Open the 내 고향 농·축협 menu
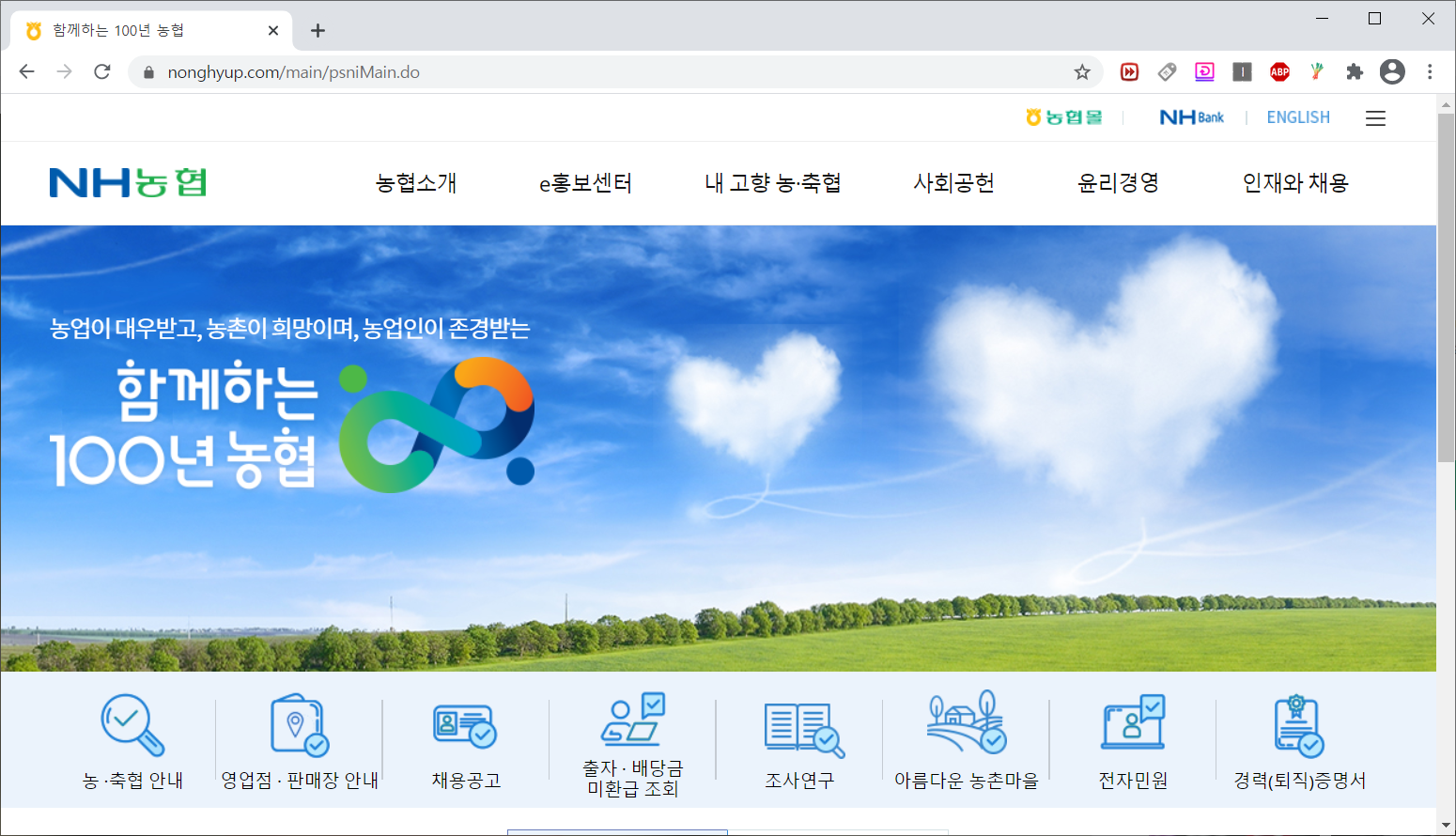Viewport: 1456px width, 836px height. tap(773, 183)
